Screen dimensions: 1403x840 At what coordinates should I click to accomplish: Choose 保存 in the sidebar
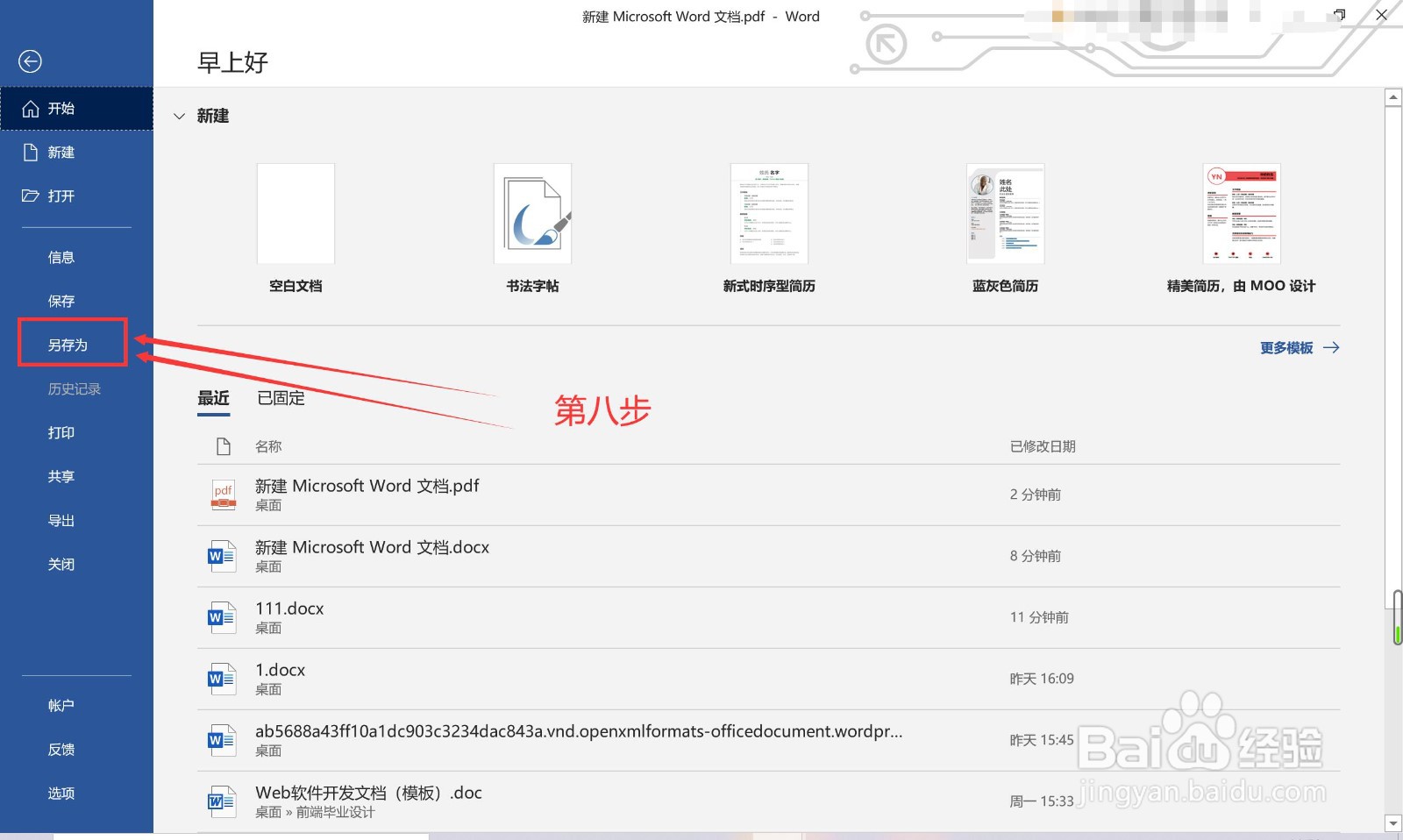pos(76,302)
